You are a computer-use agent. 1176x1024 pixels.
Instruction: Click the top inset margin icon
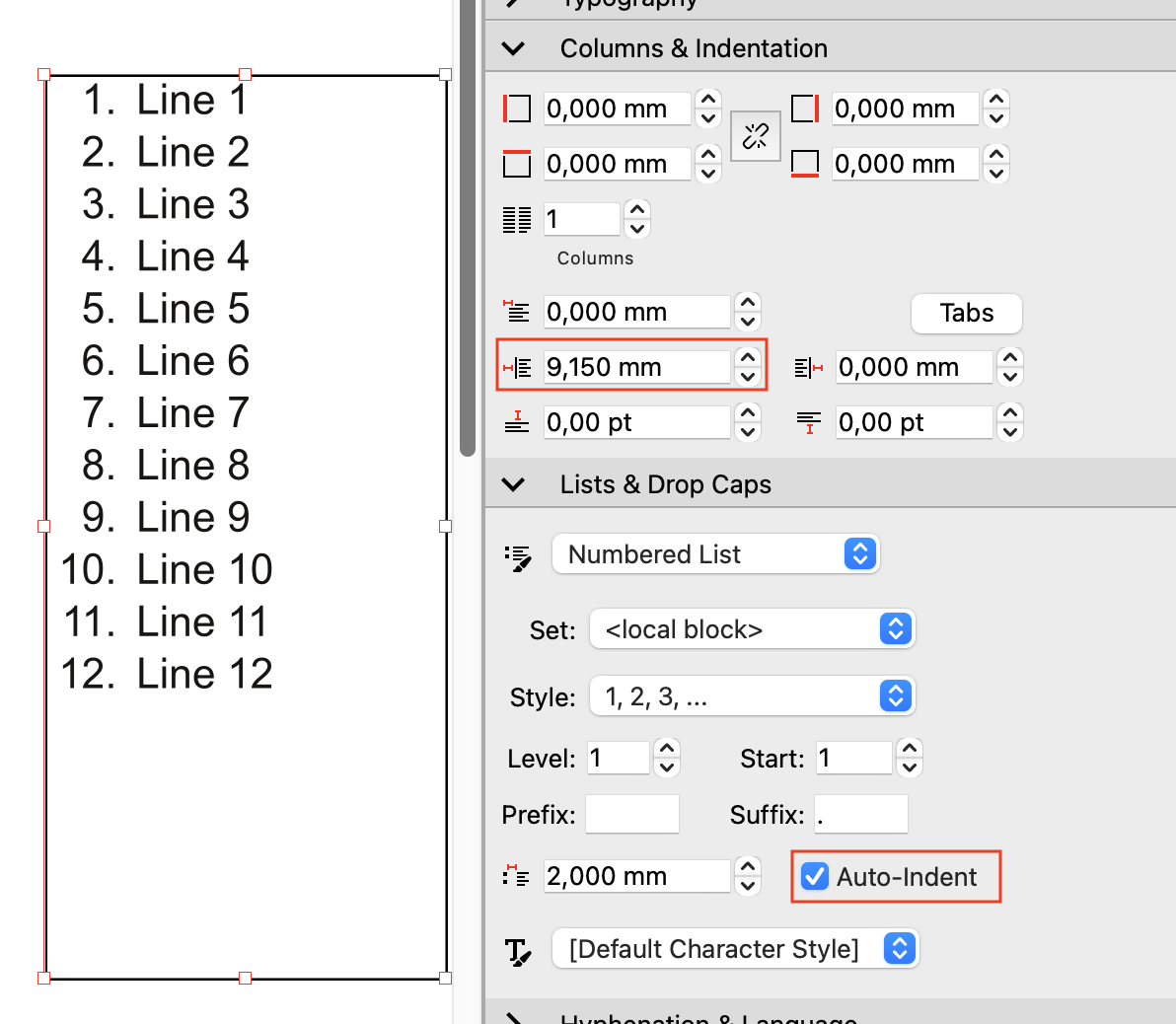pos(516,164)
